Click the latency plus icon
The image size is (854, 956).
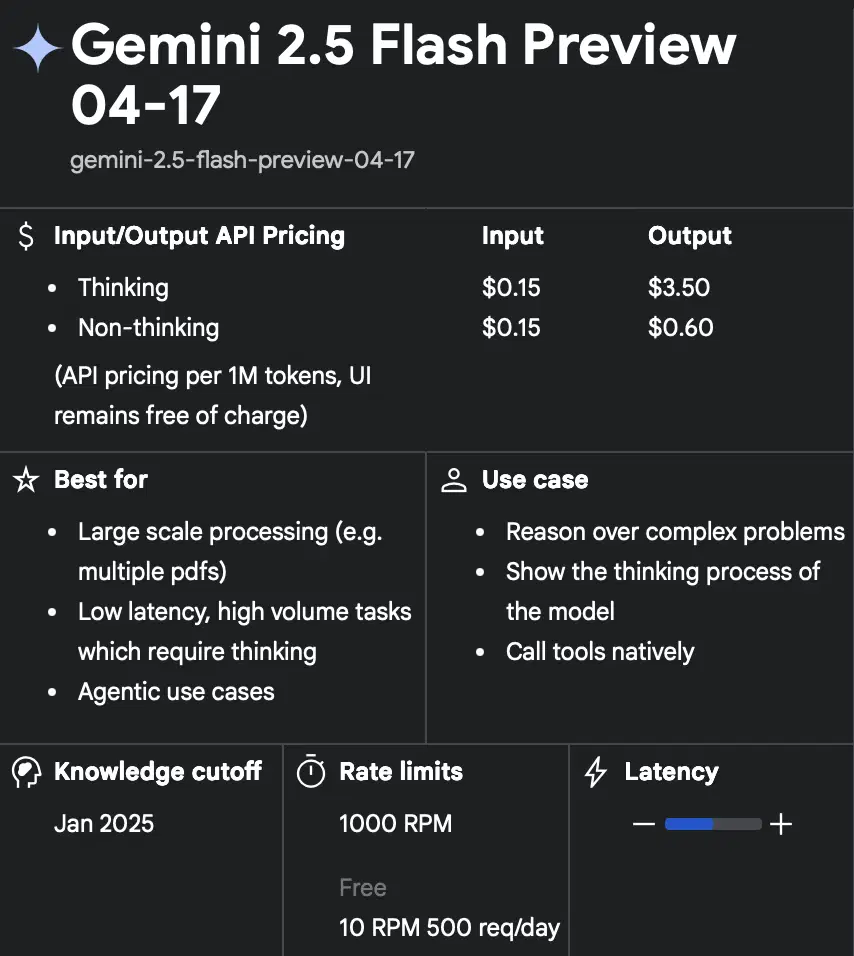(781, 824)
